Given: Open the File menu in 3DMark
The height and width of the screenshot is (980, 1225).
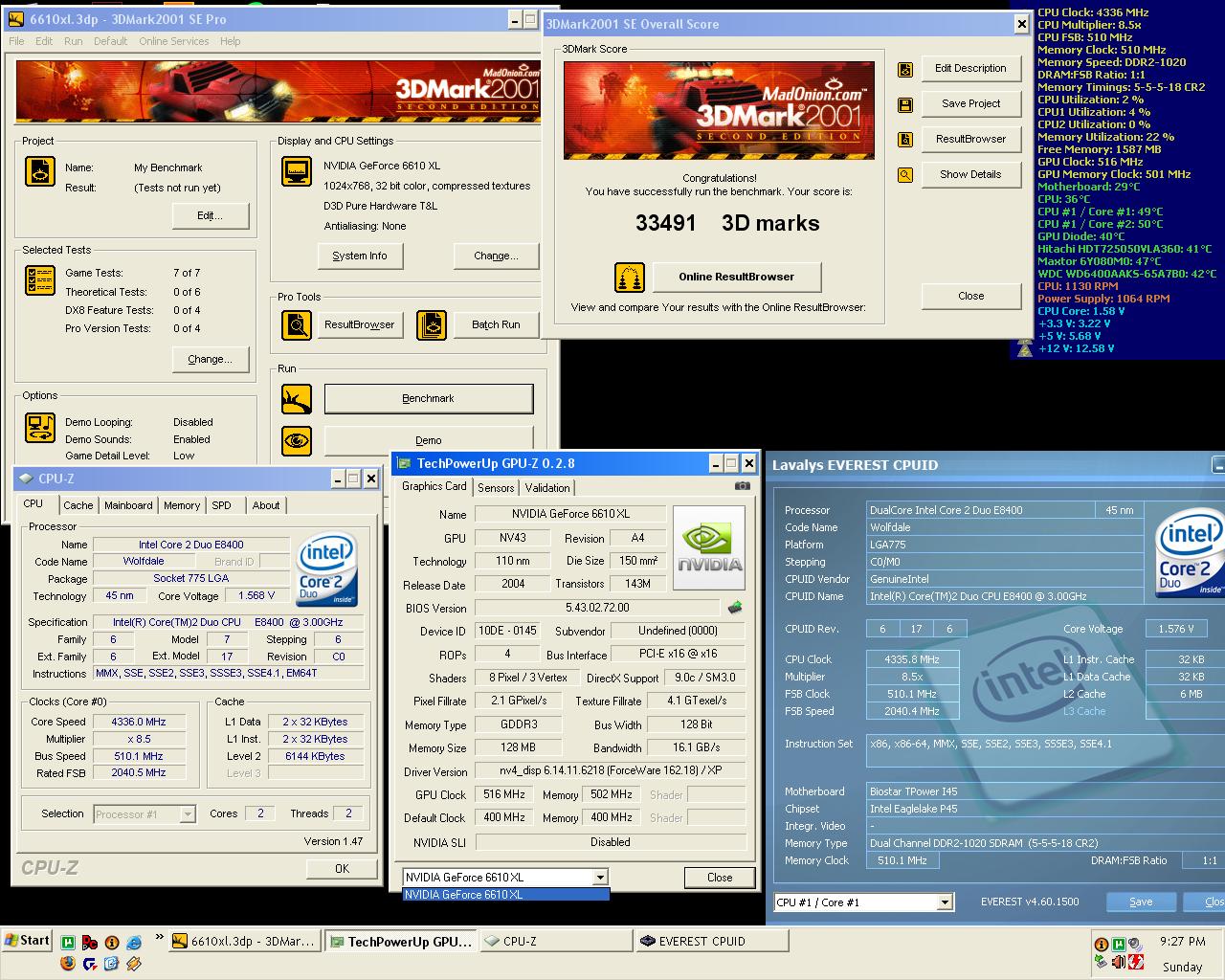Looking at the screenshot, I should [x=16, y=41].
